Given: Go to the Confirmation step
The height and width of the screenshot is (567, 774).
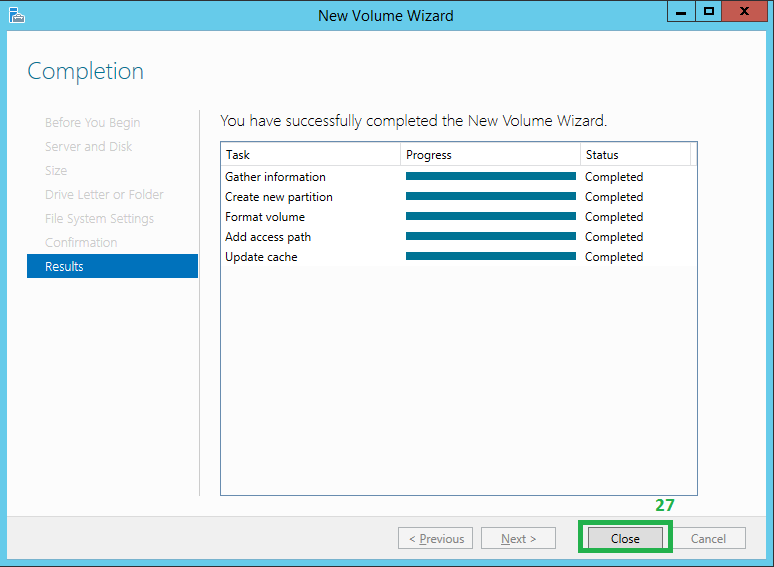Looking at the screenshot, I should pyautogui.click(x=81, y=242).
